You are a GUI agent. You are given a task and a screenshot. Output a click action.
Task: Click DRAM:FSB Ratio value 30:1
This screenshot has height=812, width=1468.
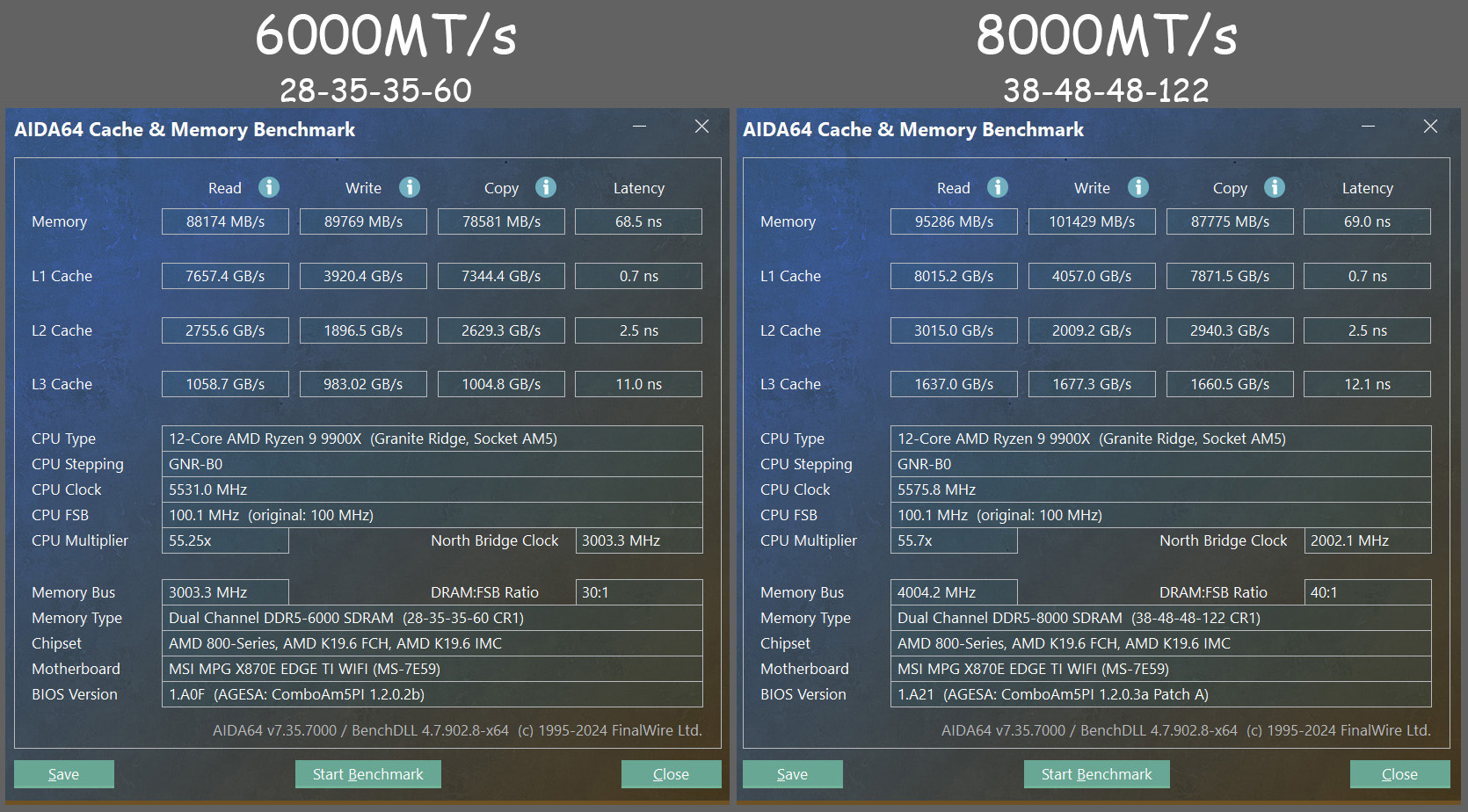638,592
